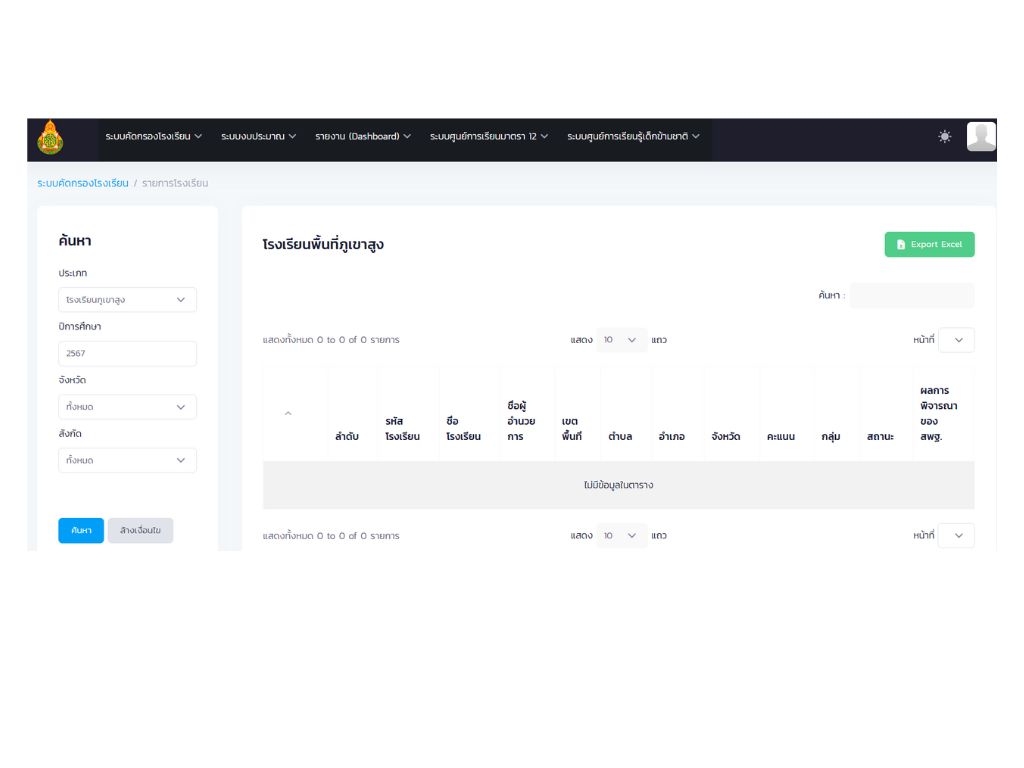This screenshot has width=1024, height=768.
Task: Open the สังกัด dropdown
Action: (127, 460)
